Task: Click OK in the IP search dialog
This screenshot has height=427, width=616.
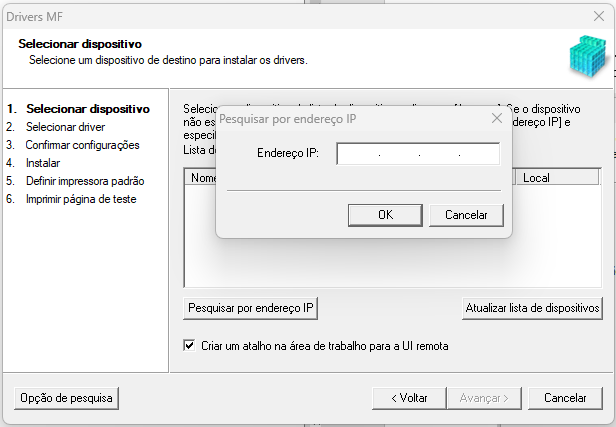Action: tap(385, 215)
